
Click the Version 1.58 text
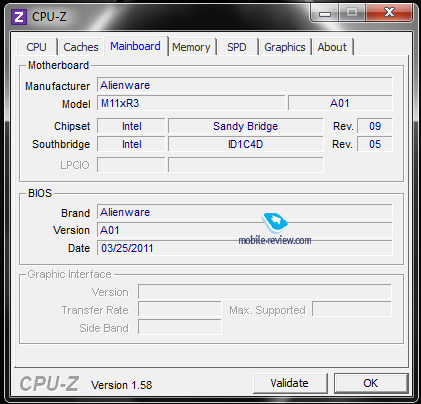pos(122,385)
